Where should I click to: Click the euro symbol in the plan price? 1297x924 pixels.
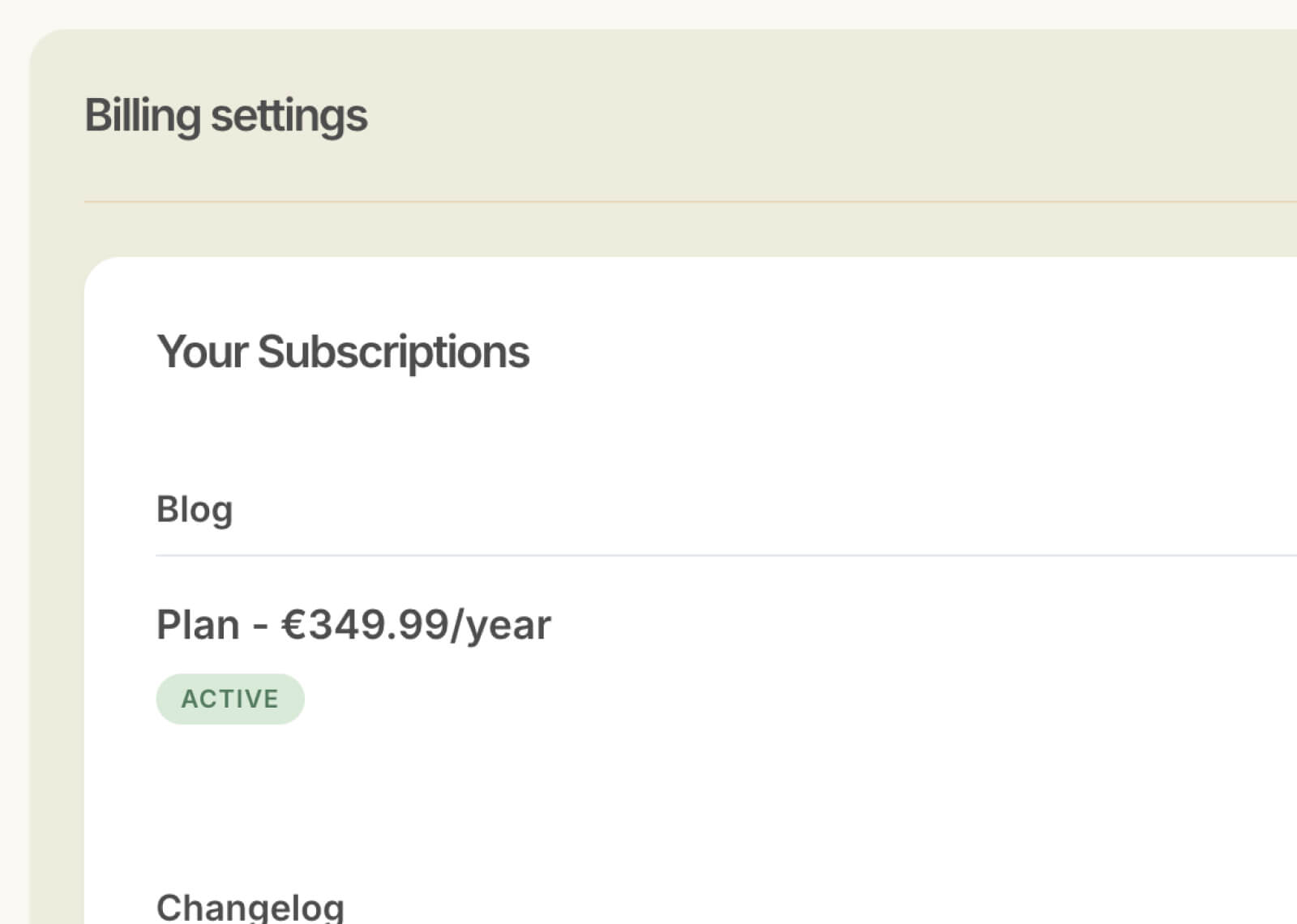pyautogui.click(x=292, y=625)
